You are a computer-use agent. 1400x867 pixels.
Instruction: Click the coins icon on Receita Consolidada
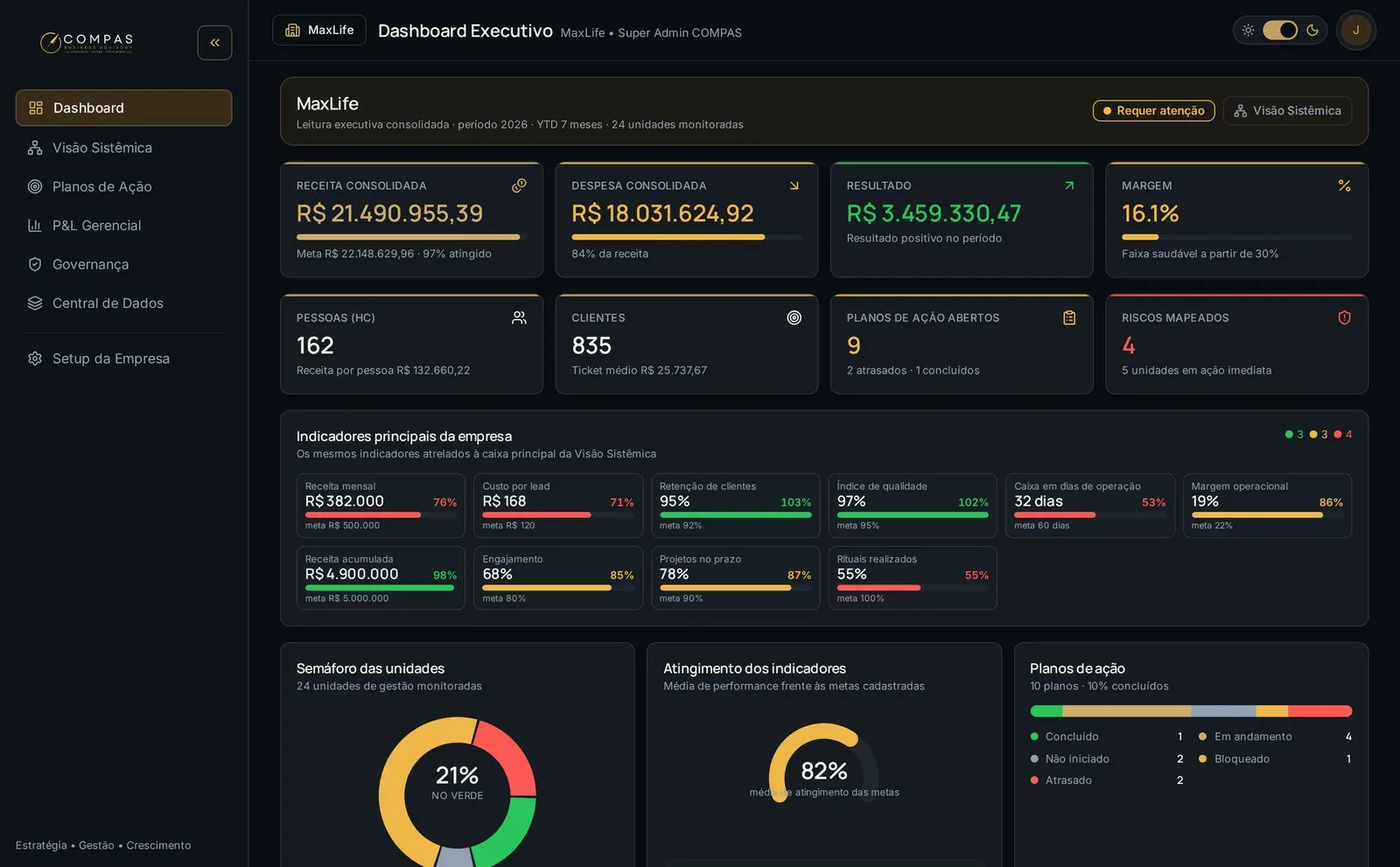click(519, 185)
